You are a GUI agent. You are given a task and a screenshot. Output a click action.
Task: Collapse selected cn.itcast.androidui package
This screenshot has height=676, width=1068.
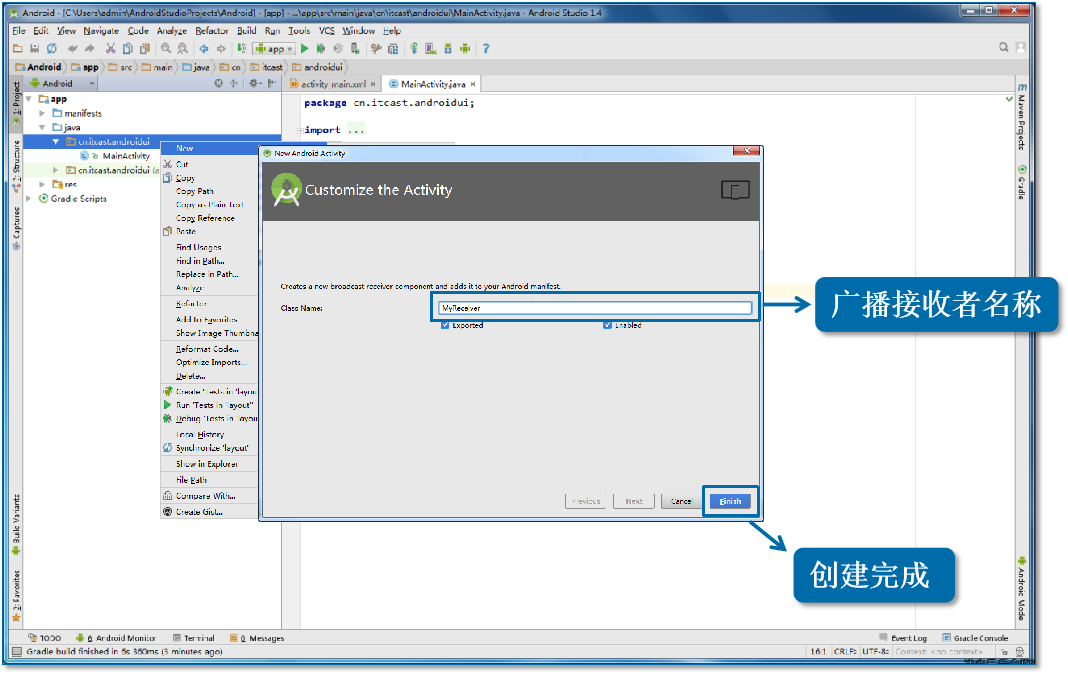56,142
